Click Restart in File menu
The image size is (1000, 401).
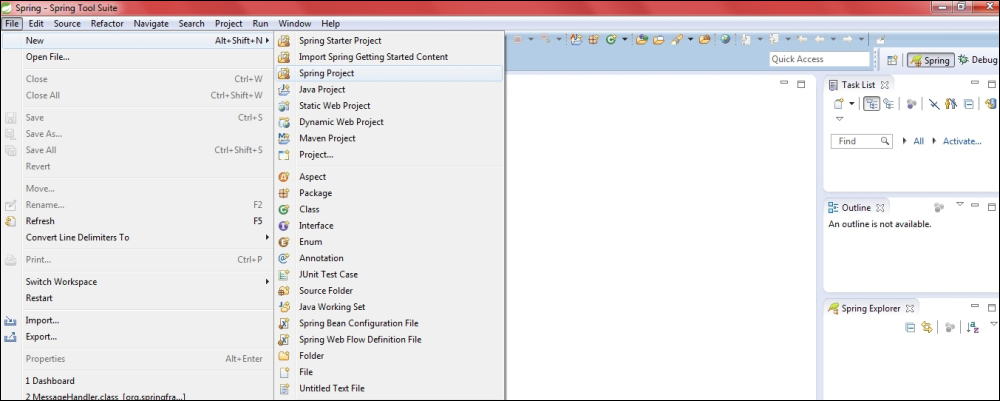137,298
